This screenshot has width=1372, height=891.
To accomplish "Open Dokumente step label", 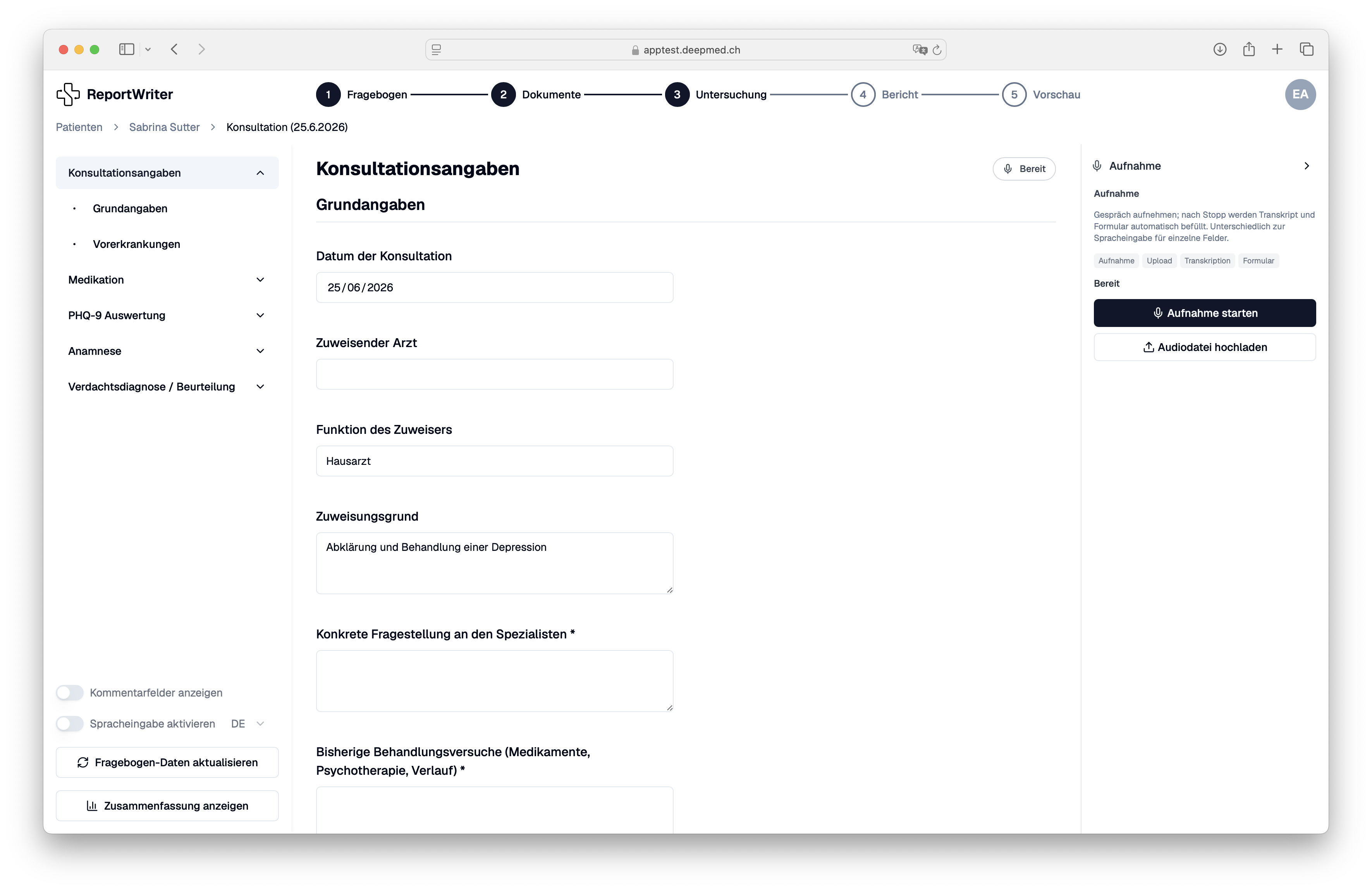I will [551, 95].
